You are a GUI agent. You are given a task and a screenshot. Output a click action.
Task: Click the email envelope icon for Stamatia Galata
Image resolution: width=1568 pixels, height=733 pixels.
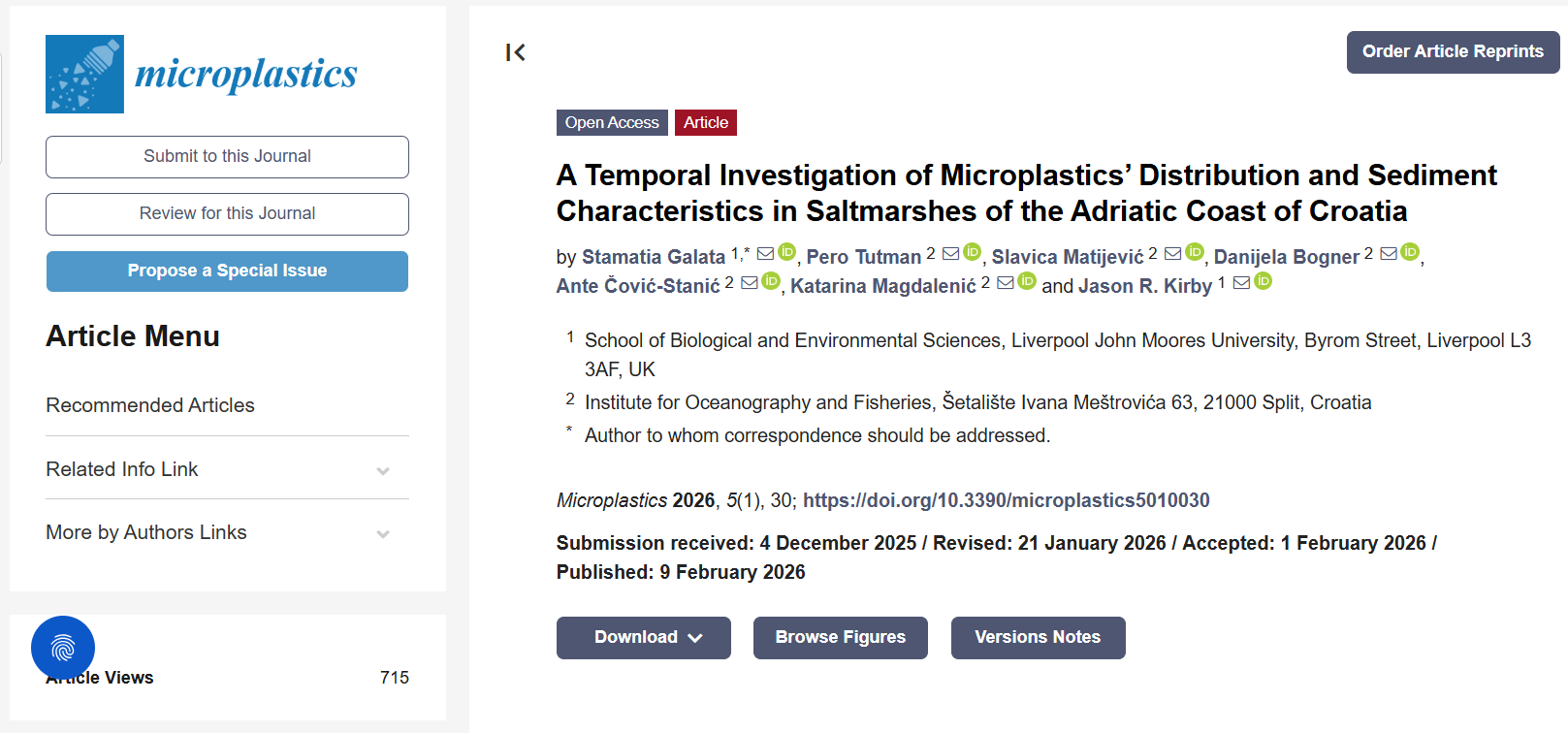tap(765, 254)
